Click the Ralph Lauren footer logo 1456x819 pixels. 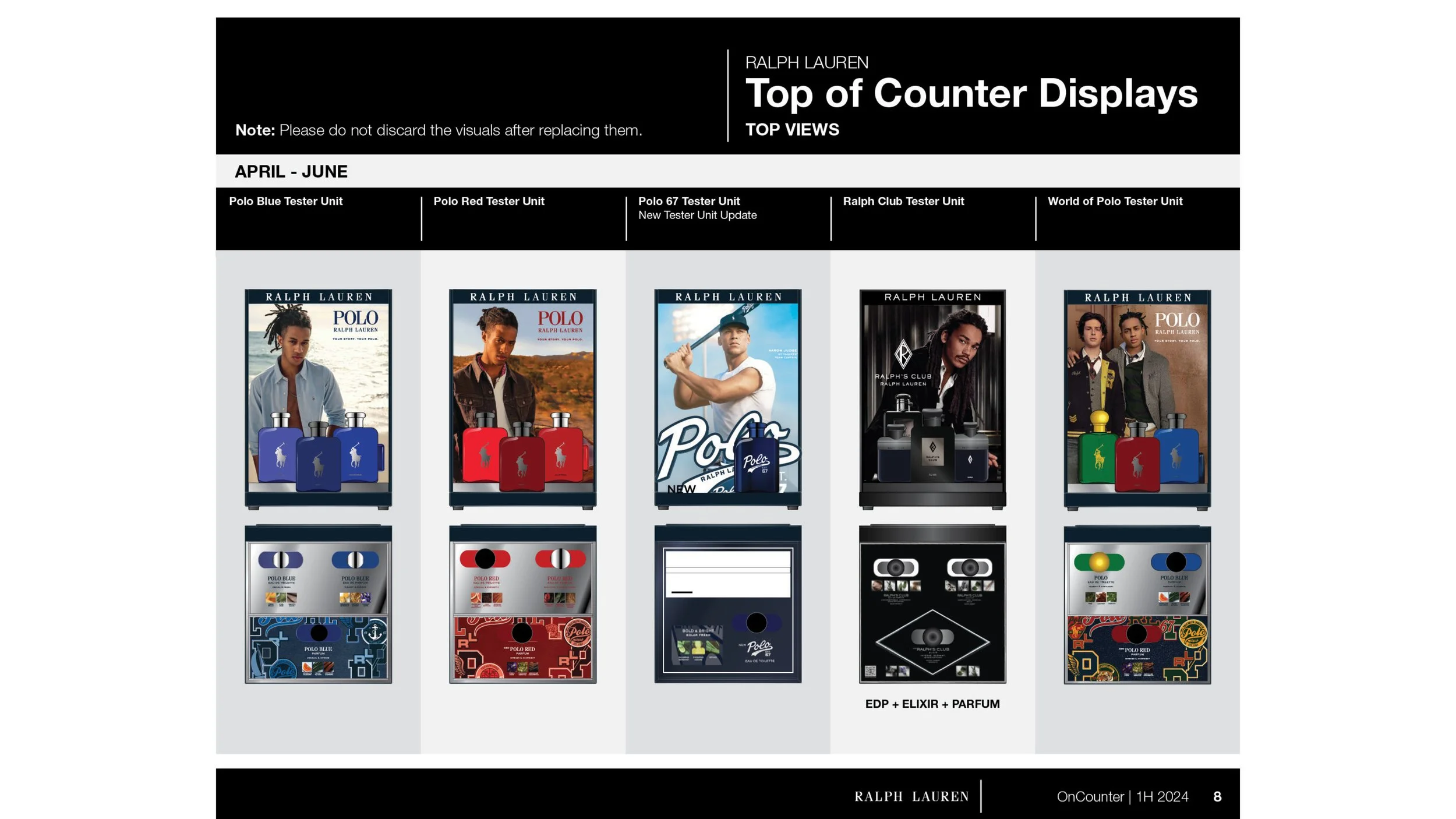coord(911,796)
